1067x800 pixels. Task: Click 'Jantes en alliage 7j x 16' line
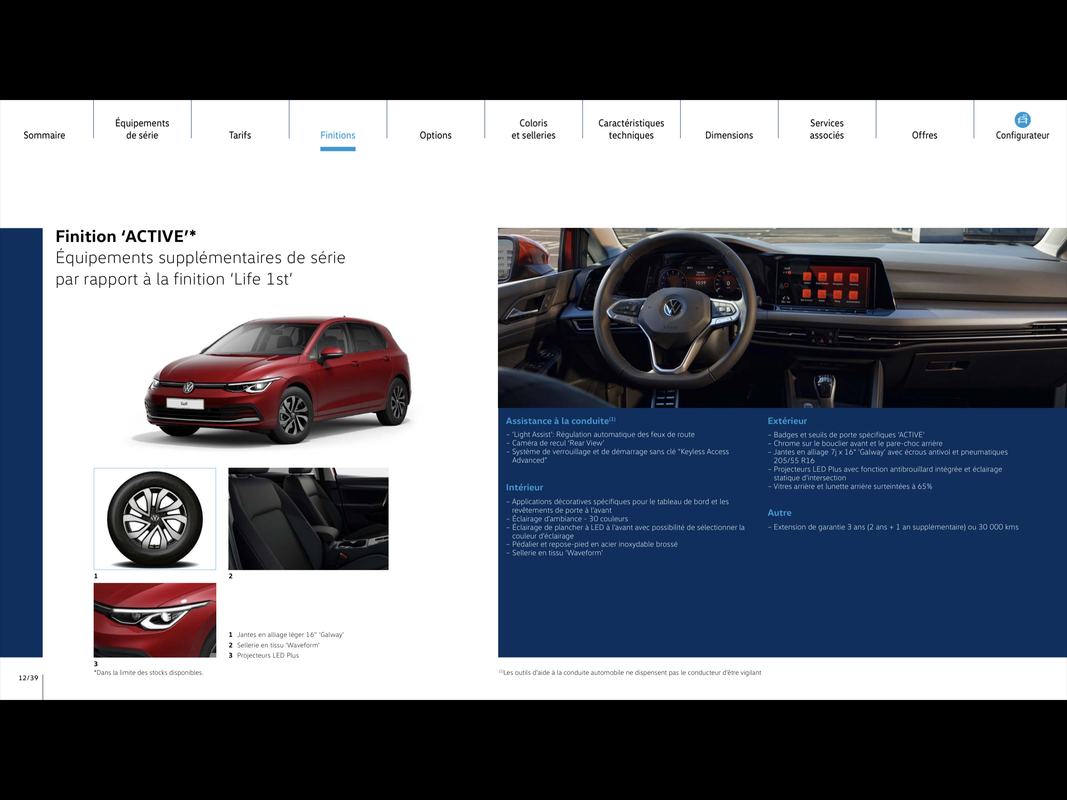[x=888, y=456]
